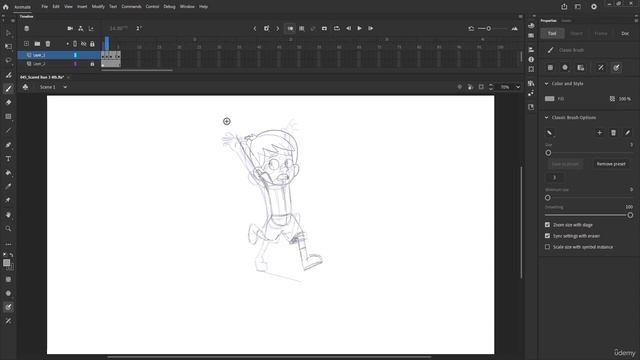Add a new brush preset plus button
The width and height of the screenshot is (640, 360).
click(599, 133)
